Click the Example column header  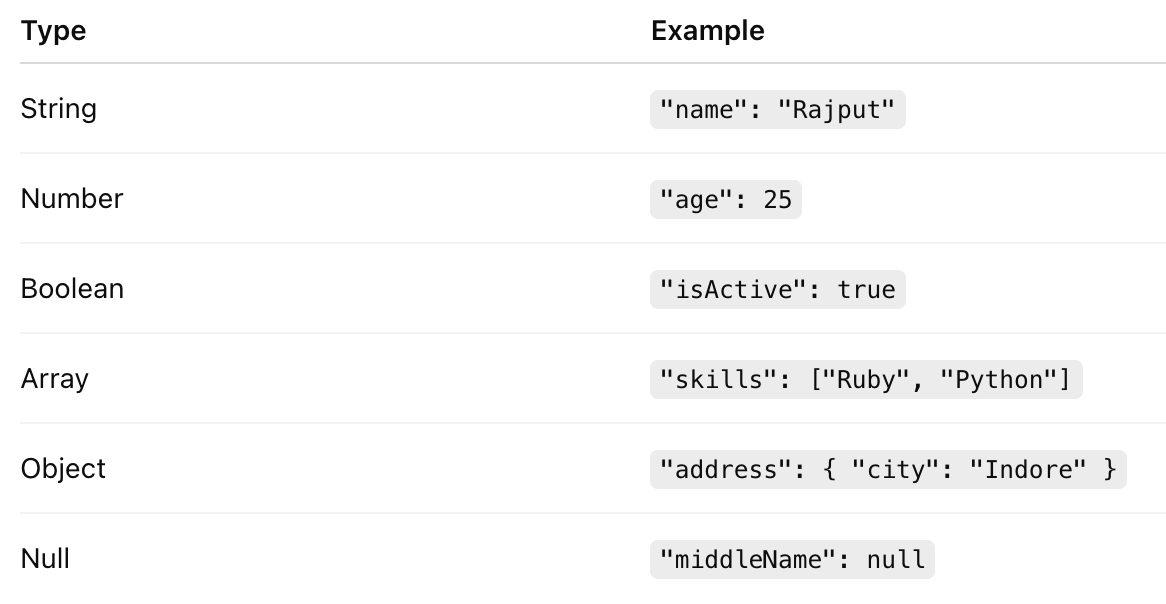[707, 30]
